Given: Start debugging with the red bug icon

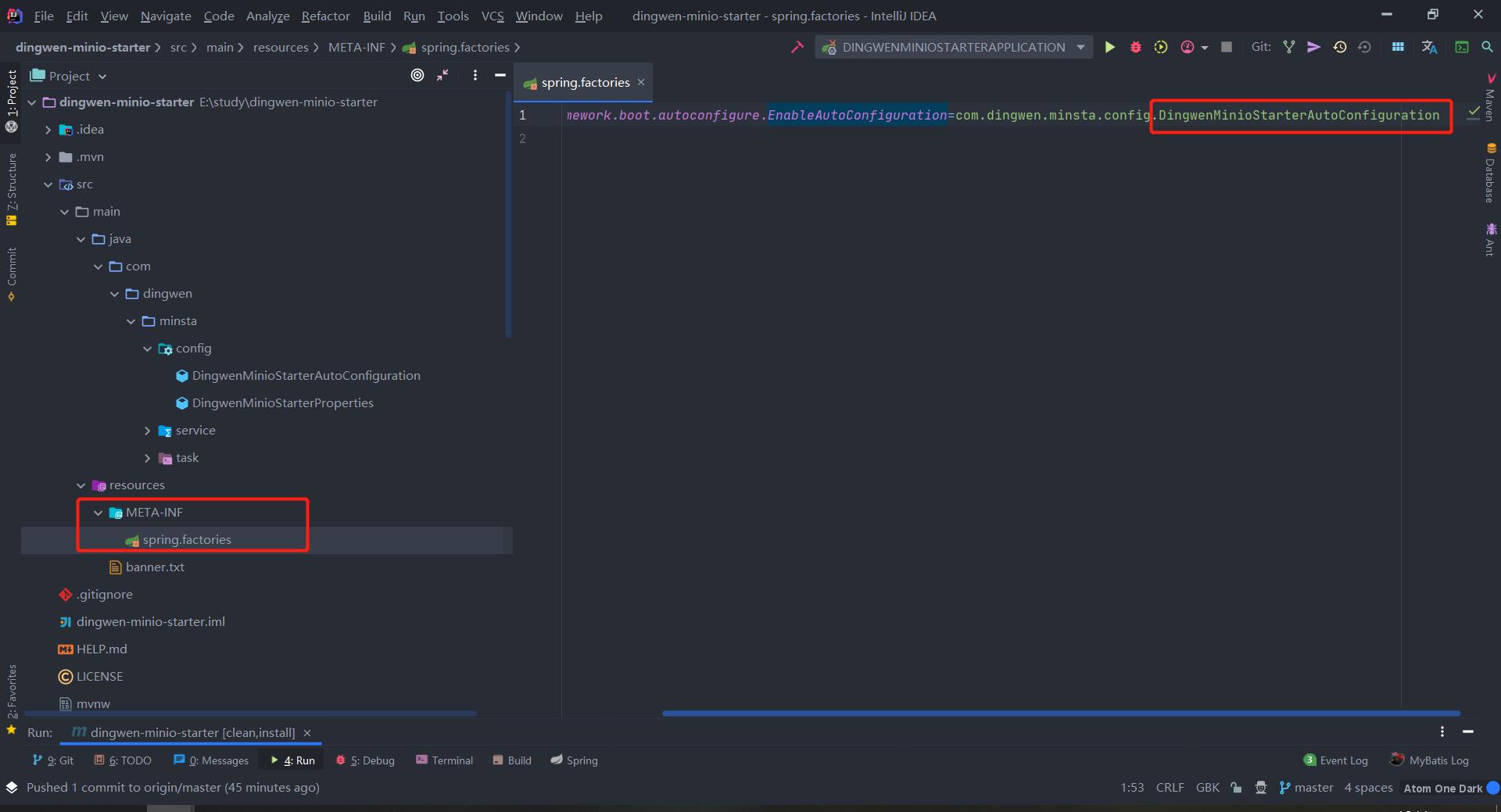Looking at the screenshot, I should click(1135, 48).
